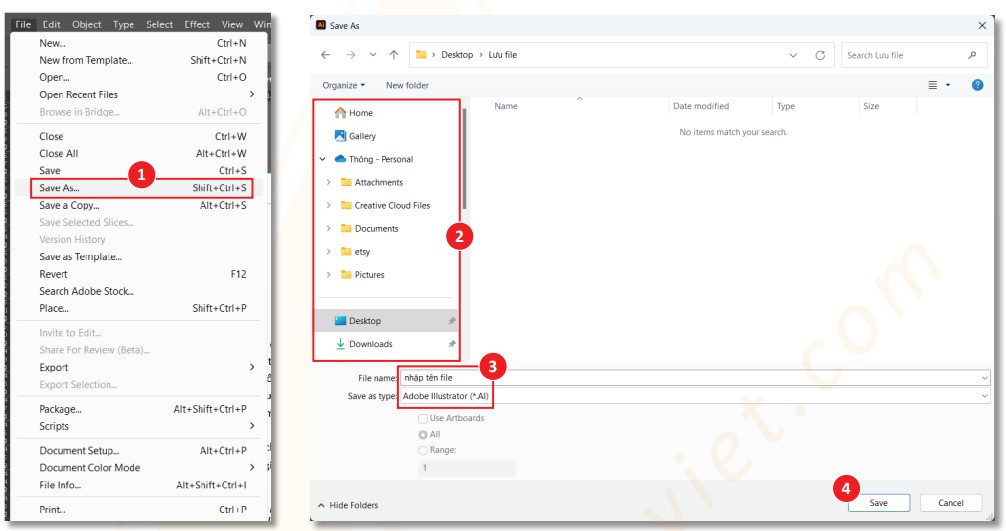Screen dimensions: 1006x531
Task: Select the All radio button
Action: click(423, 435)
